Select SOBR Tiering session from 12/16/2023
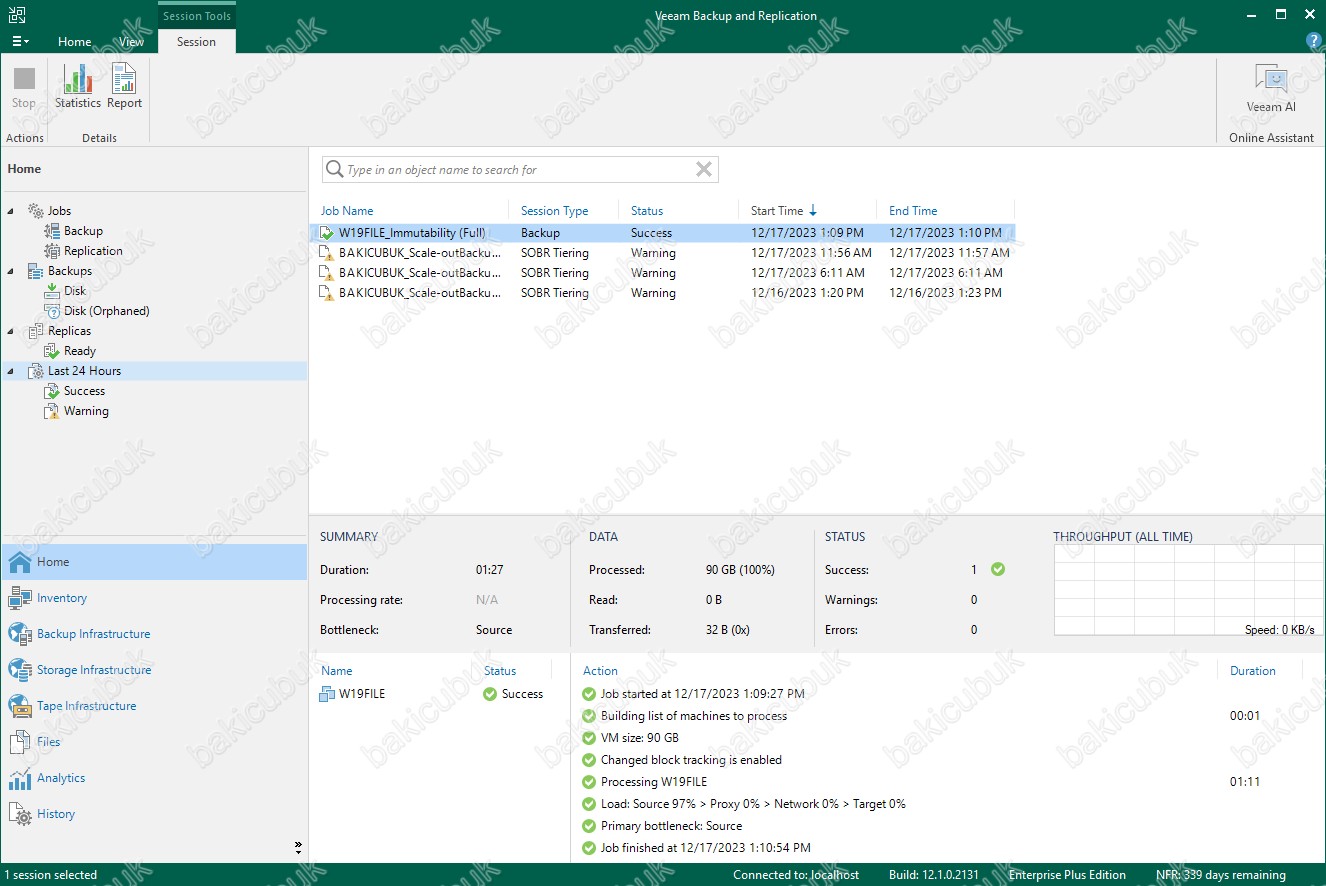 667,293
